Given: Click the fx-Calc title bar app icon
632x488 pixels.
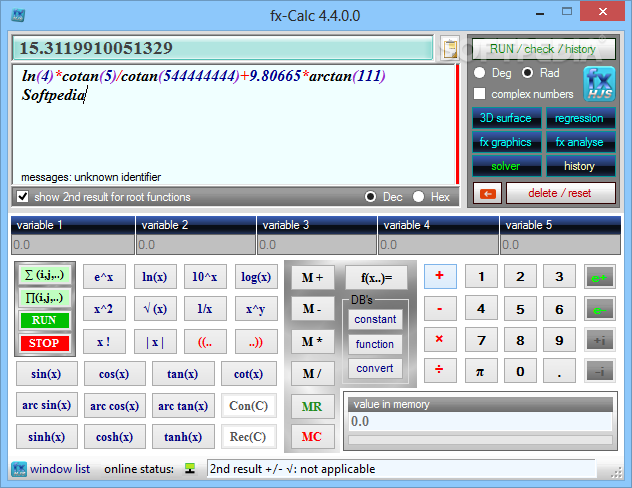Looking at the screenshot, I should [18, 15].
